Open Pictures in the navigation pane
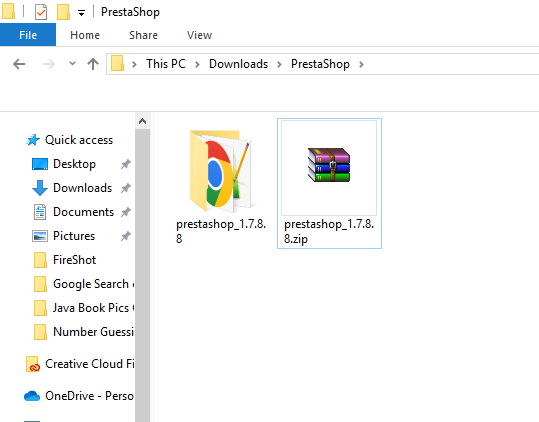The height and width of the screenshot is (422, 539). tap(74, 236)
